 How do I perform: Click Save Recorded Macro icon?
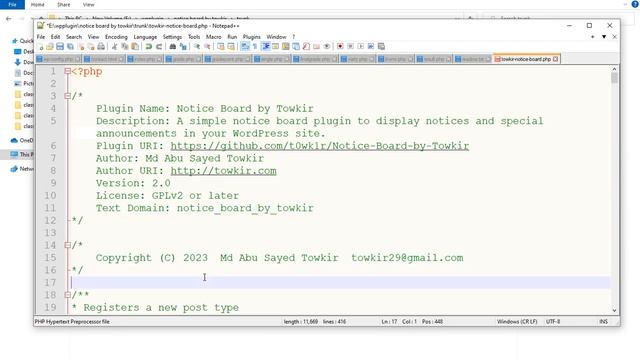(381, 47)
